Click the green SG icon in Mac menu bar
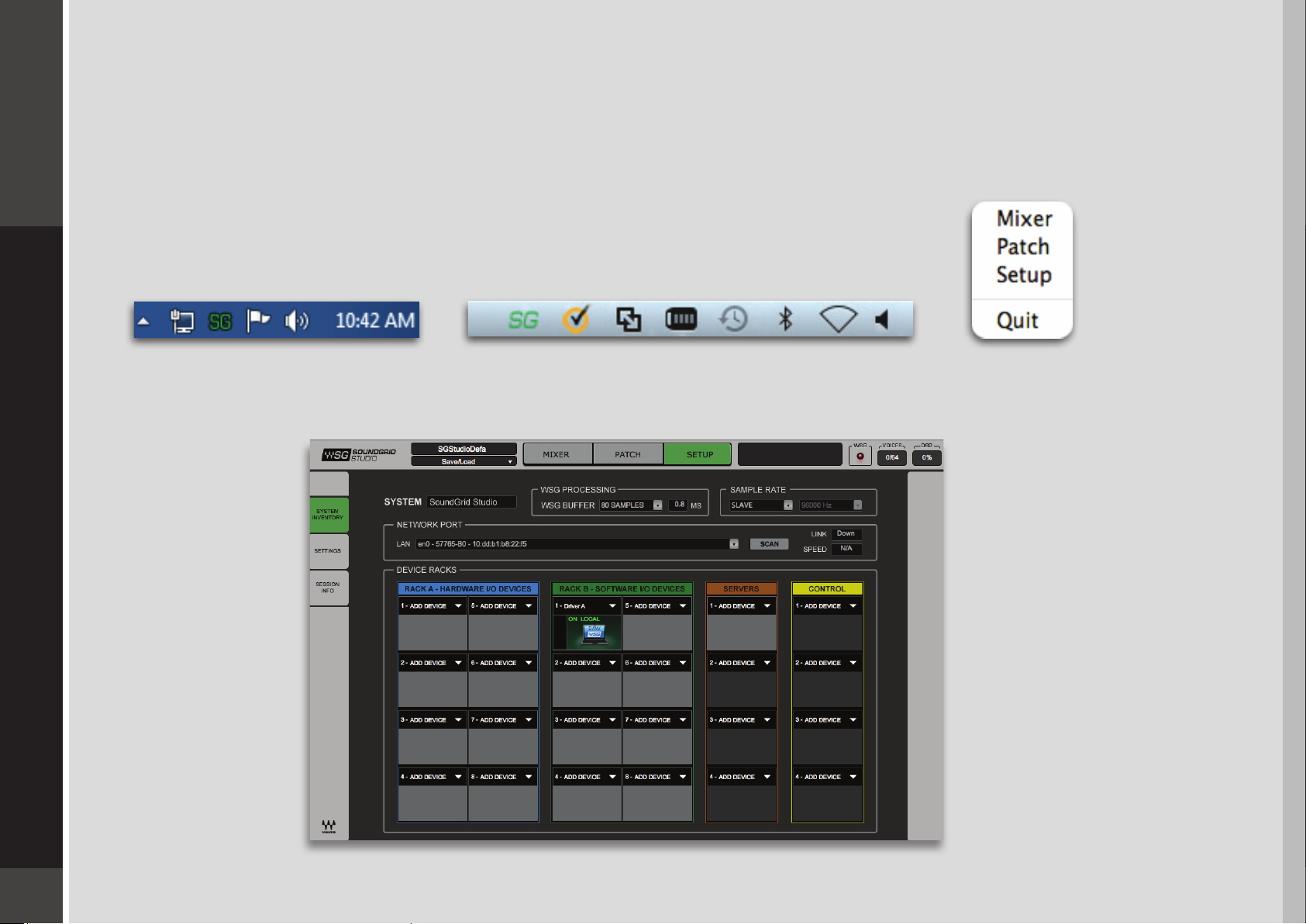The width and height of the screenshot is (1306, 924). tap(523, 320)
